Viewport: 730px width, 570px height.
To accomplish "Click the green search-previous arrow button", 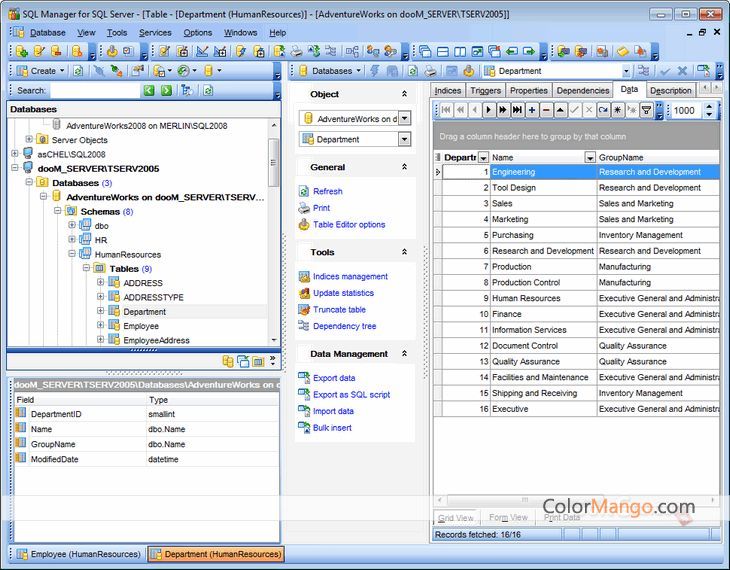I will coord(149,90).
